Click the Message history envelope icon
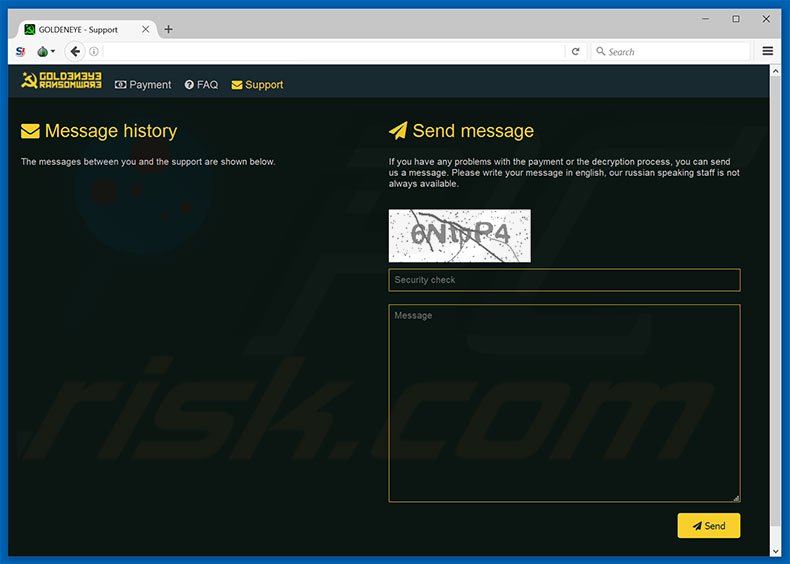Image resolution: width=790 pixels, height=564 pixels. click(x=30, y=131)
